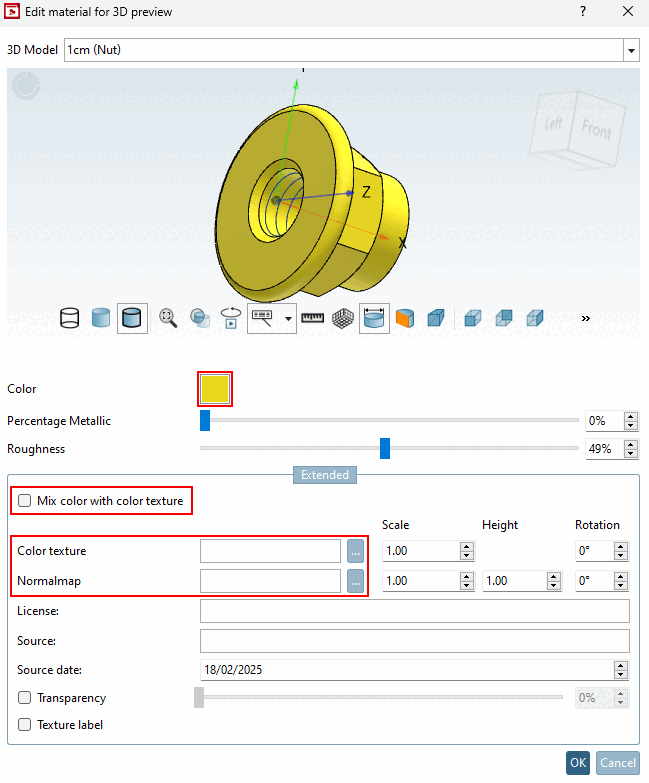
Task: Decrease the Roughness percentage value
Action: point(631,453)
